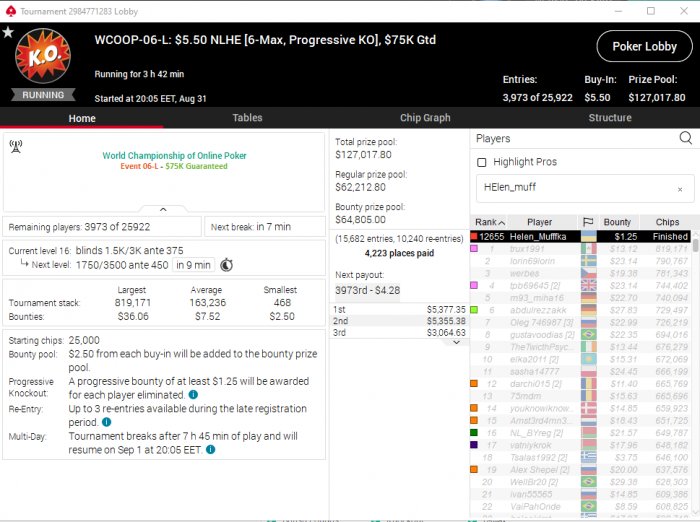Collapse the tournament banner chevron
This screenshot has height=522, width=700.
(x=163, y=209)
